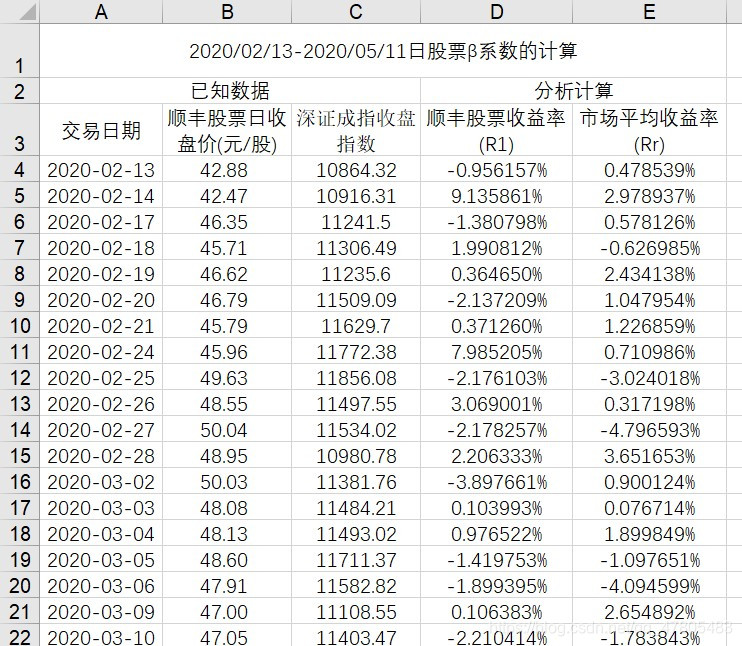
Task: Click the 分析计算 merged cell
Action: coord(573,90)
